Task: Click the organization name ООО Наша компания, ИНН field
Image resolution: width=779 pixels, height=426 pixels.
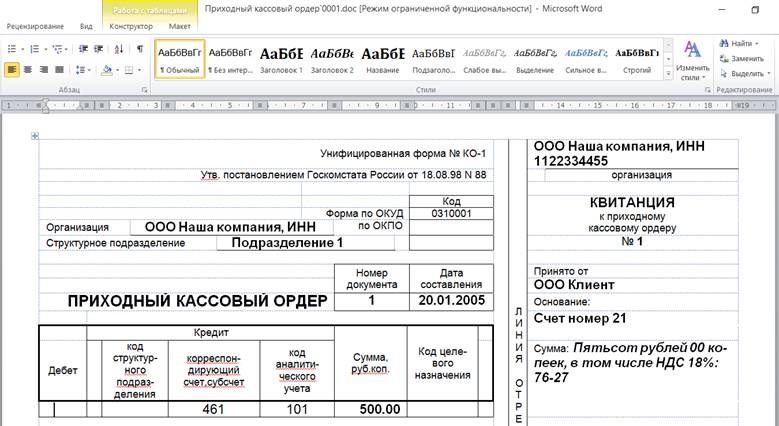Action: pyautogui.click(x=231, y=227)
